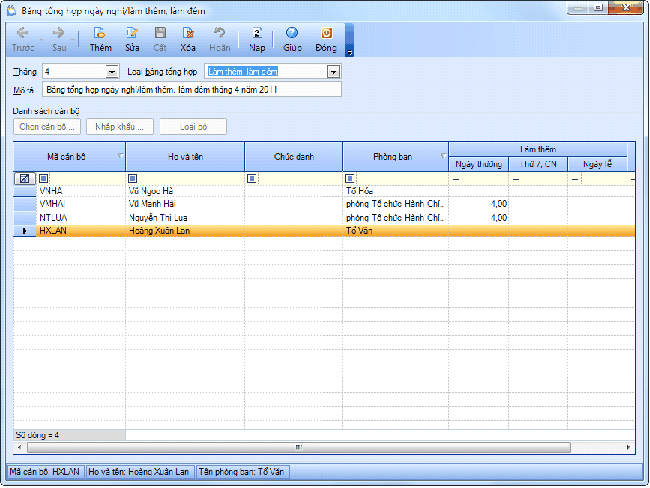The height and width of the screenshot is (488, 650).
Task: Click the Xóa delete toolbar icon
Action: (x=188, y=33)
